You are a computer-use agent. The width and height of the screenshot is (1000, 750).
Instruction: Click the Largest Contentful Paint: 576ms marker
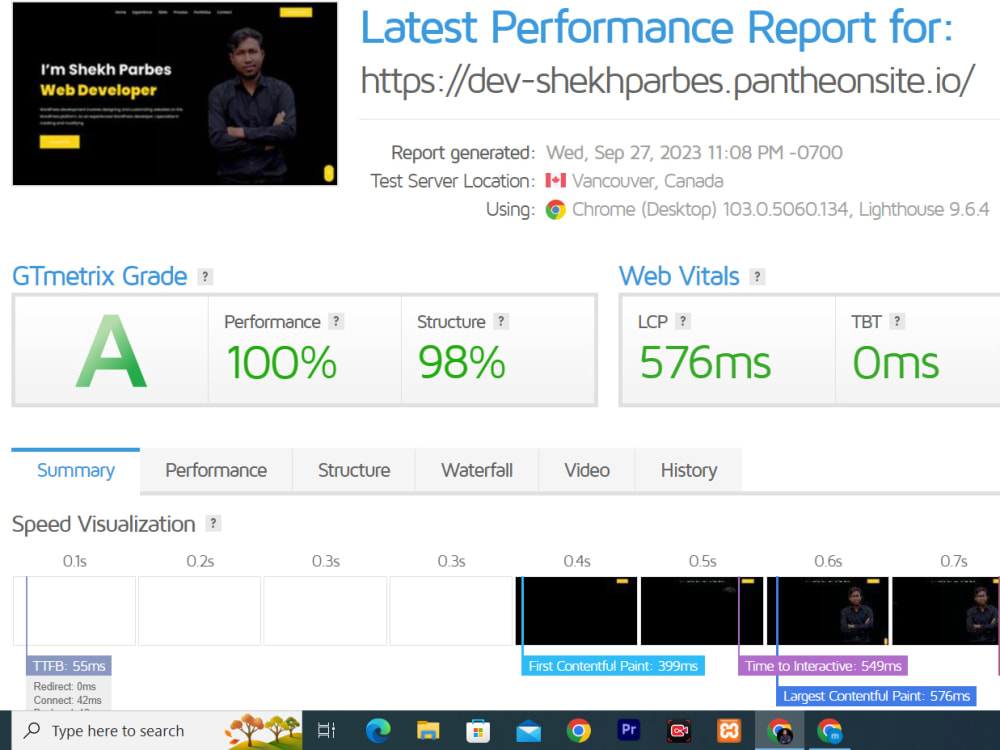(x=876, y=696)
